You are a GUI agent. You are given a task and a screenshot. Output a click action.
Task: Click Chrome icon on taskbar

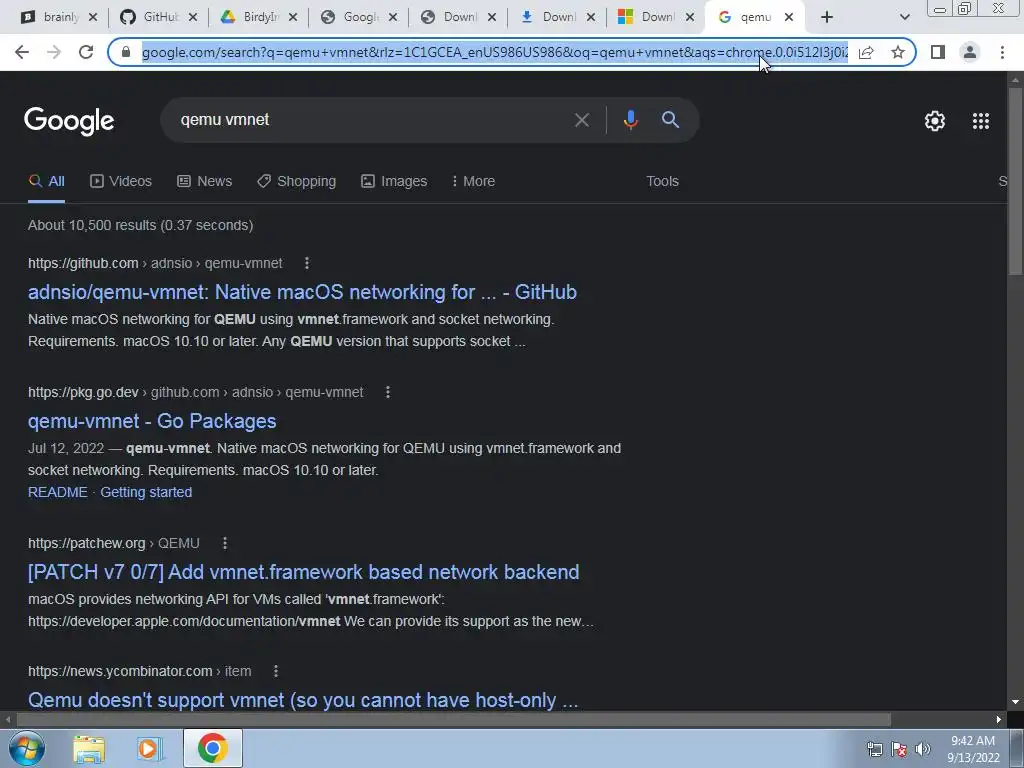(212, 749)
